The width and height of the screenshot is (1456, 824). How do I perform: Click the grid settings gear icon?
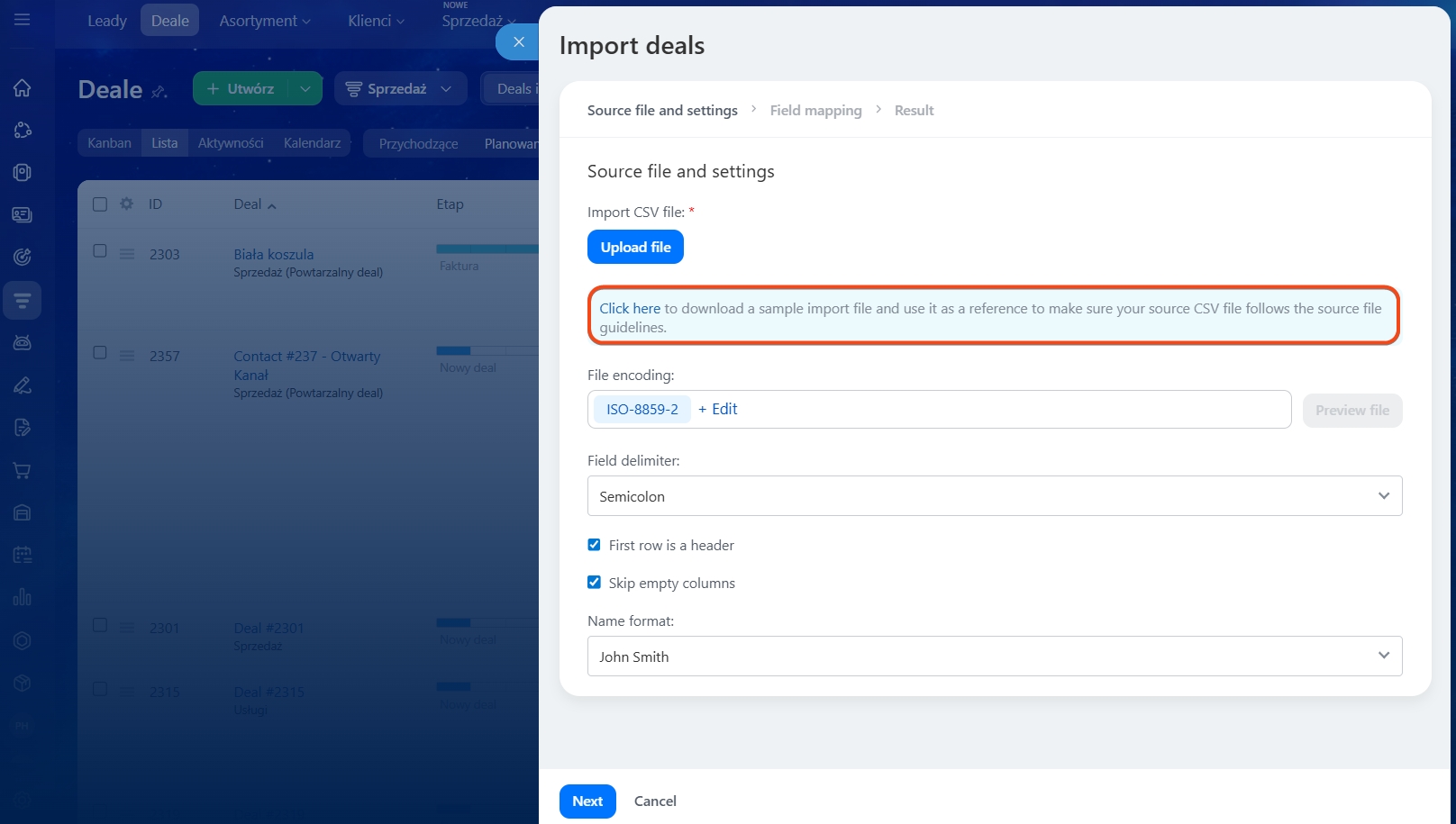tap(126, 204)
